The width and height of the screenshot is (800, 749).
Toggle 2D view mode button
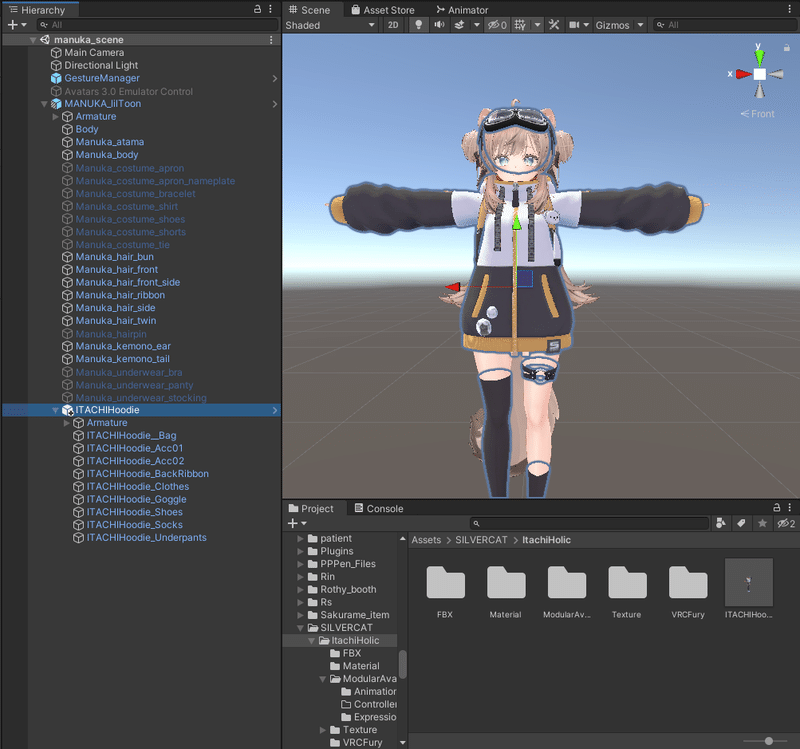pos(393,25)
